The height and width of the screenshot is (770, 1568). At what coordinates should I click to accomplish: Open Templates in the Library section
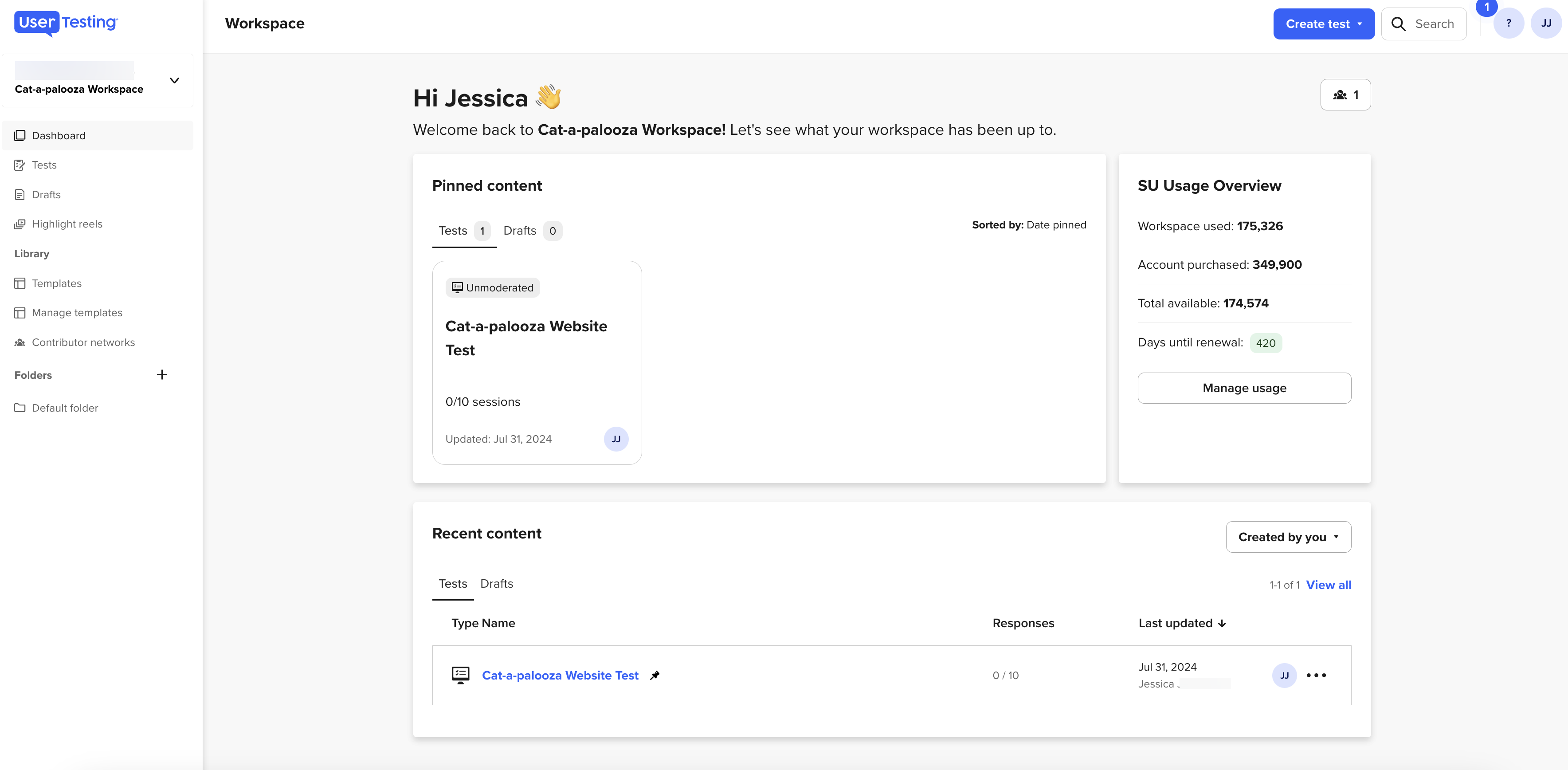[57, 283]
